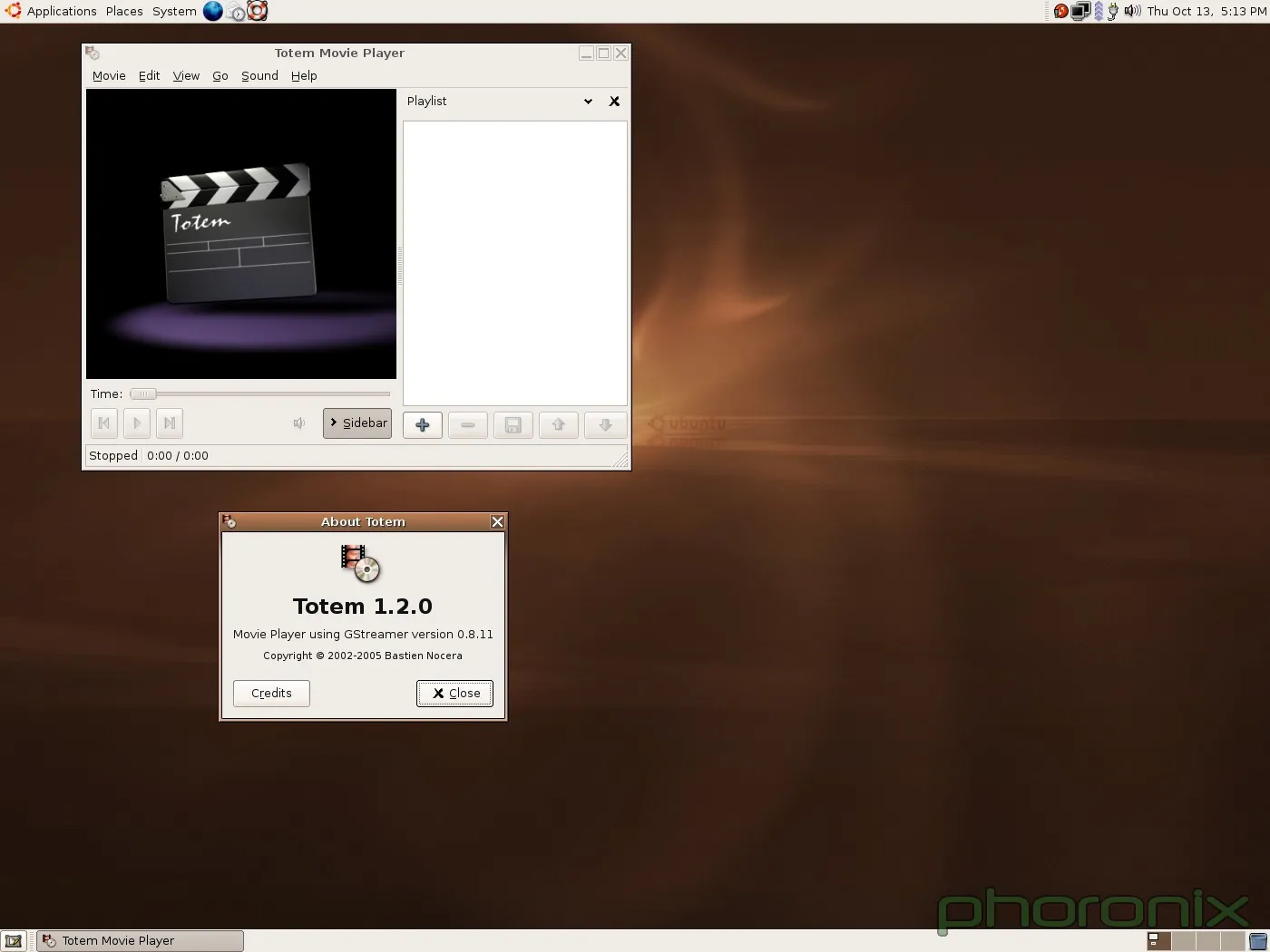The width and height of the screenshot is (1270, 952).
Task: Click the volume speaker icon in top panel
Action: (1132, 11)
